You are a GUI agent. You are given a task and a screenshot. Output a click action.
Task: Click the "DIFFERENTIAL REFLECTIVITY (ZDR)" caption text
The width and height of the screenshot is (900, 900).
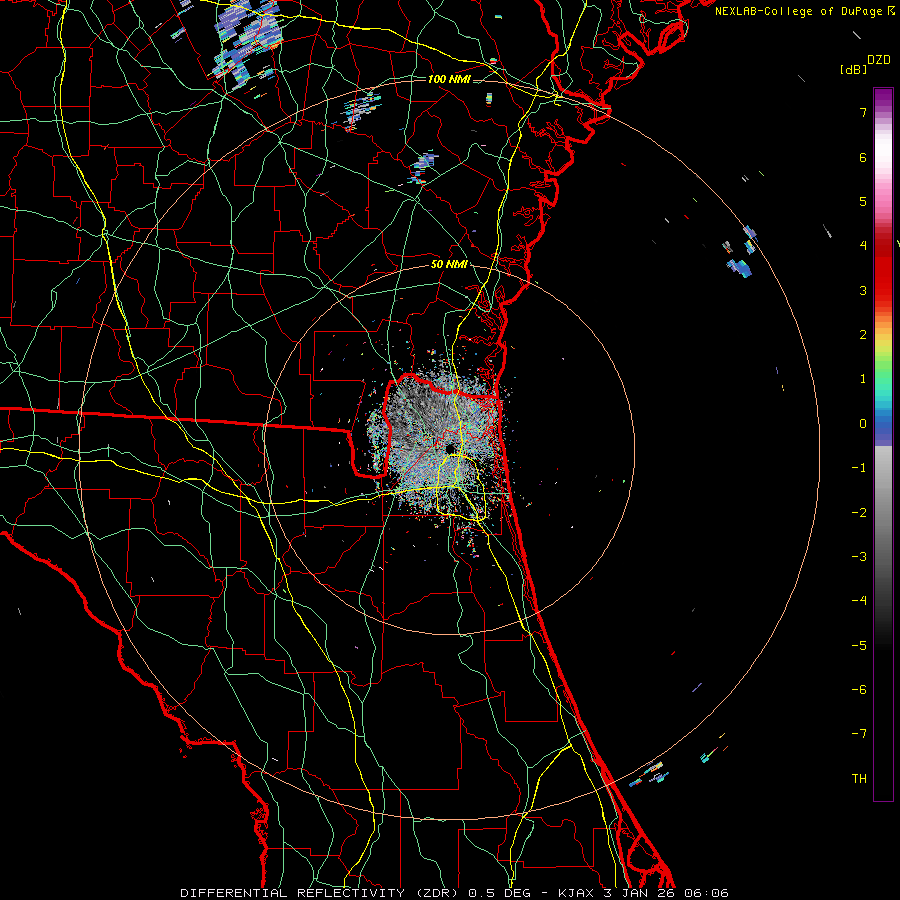coord(320,893)
